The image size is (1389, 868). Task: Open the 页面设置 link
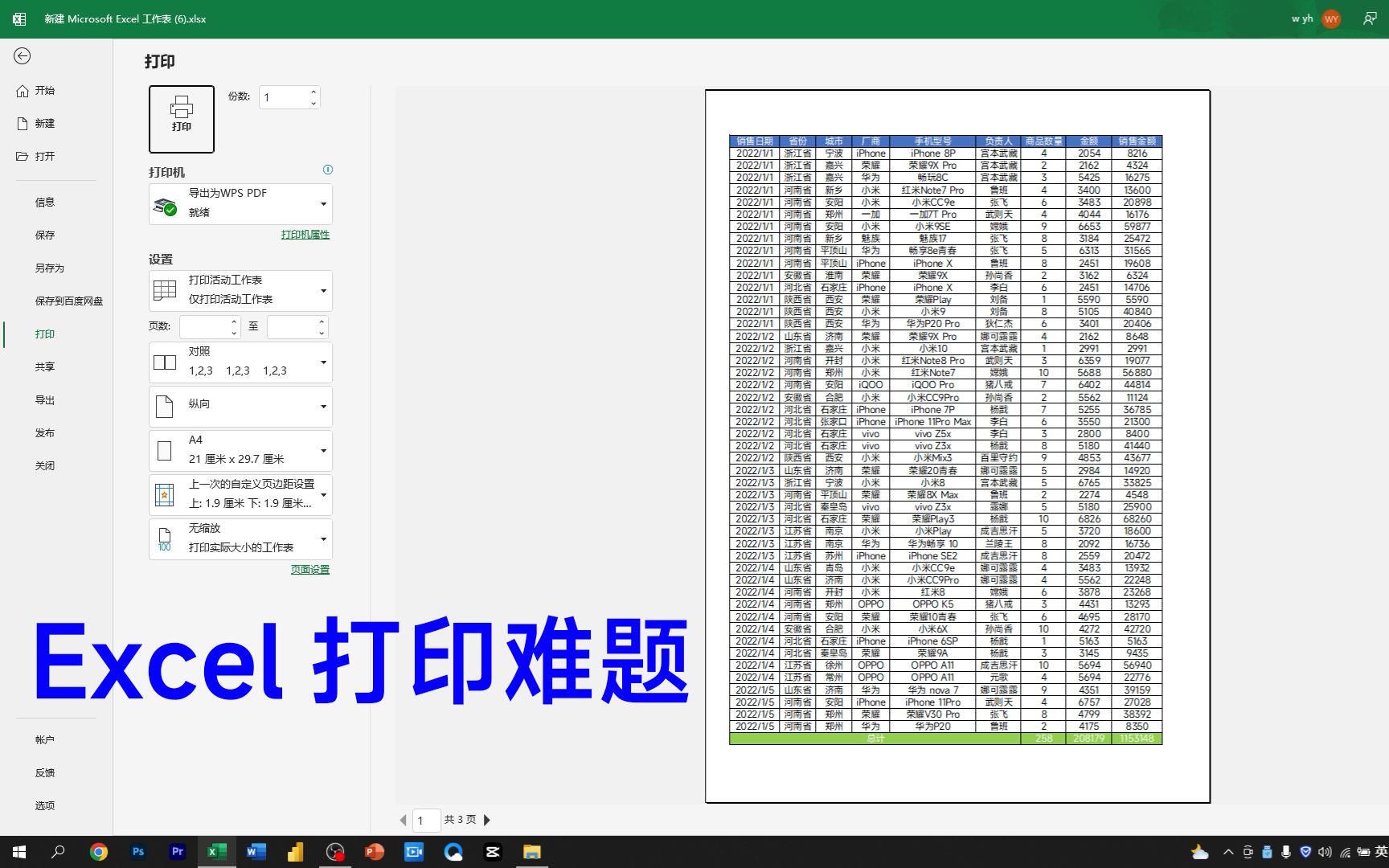(310, 569)
